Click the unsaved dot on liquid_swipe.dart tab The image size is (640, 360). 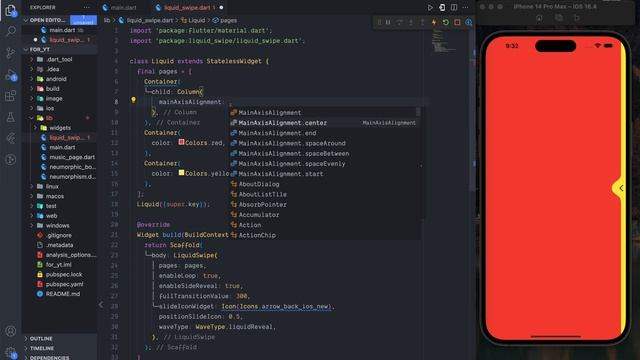pyautogui.click(x=221, y=8)
